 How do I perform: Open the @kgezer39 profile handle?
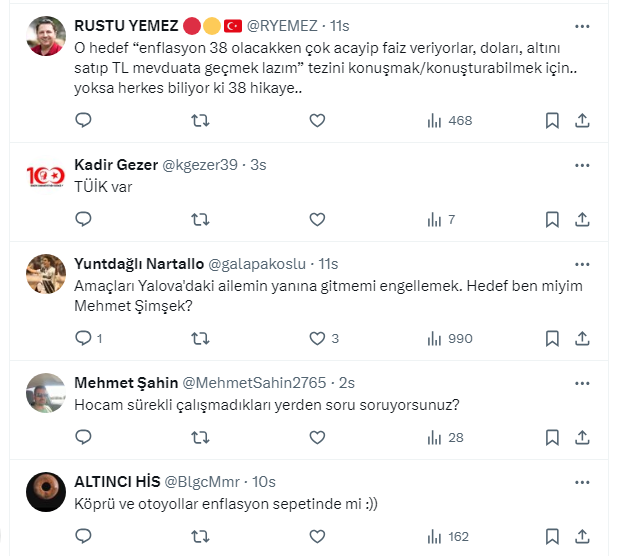click(x=200, y=164)
